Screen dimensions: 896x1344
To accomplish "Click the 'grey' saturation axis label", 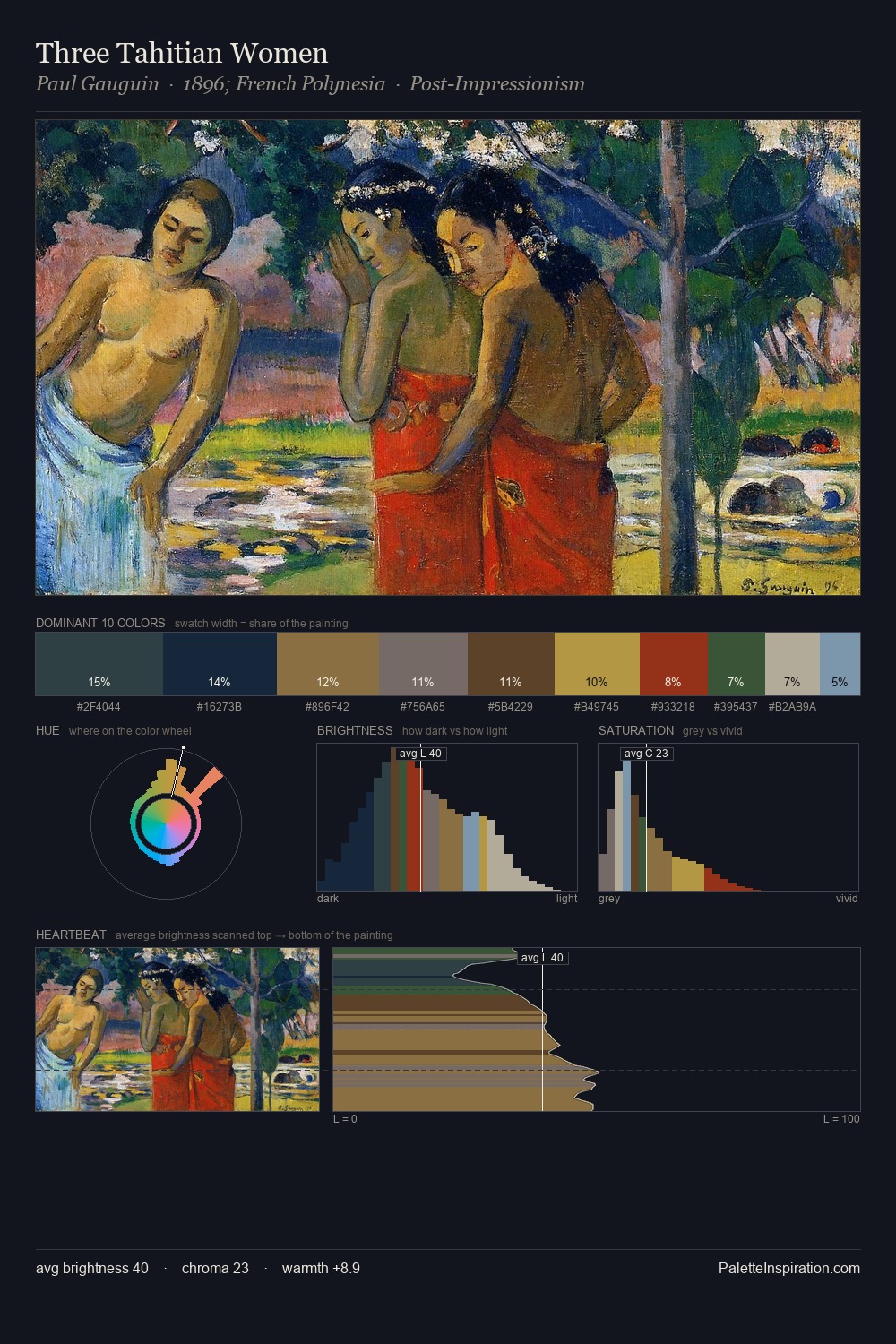I will click(609, 899).
